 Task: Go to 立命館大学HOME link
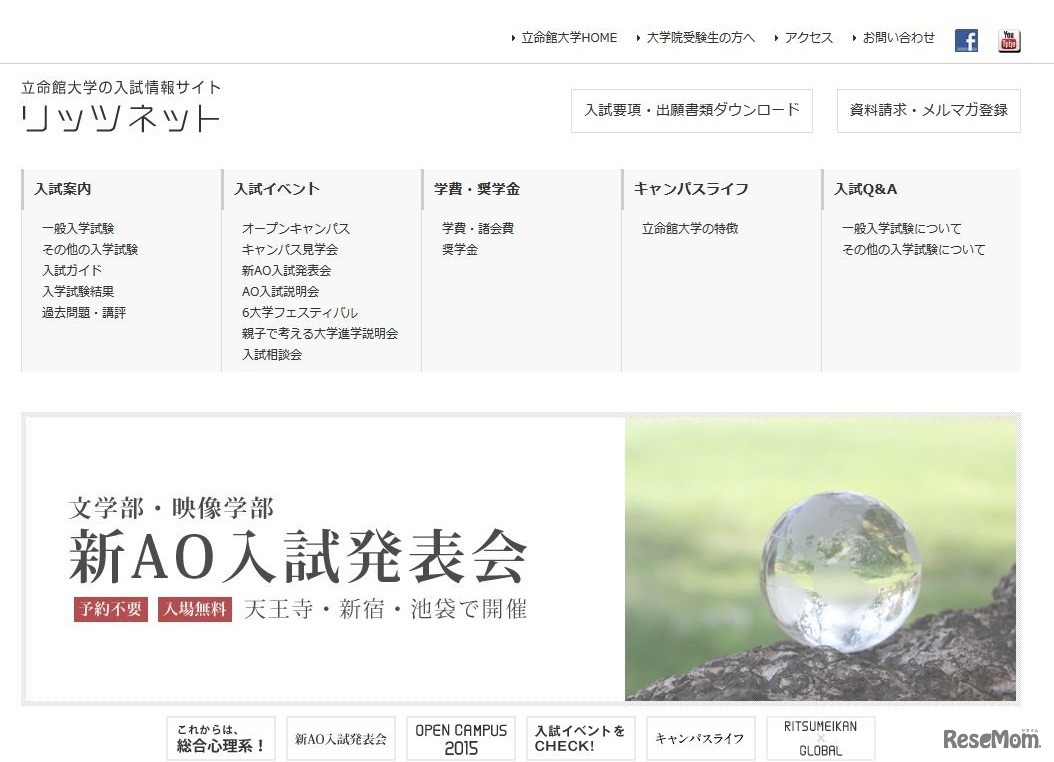pos(569,38)
